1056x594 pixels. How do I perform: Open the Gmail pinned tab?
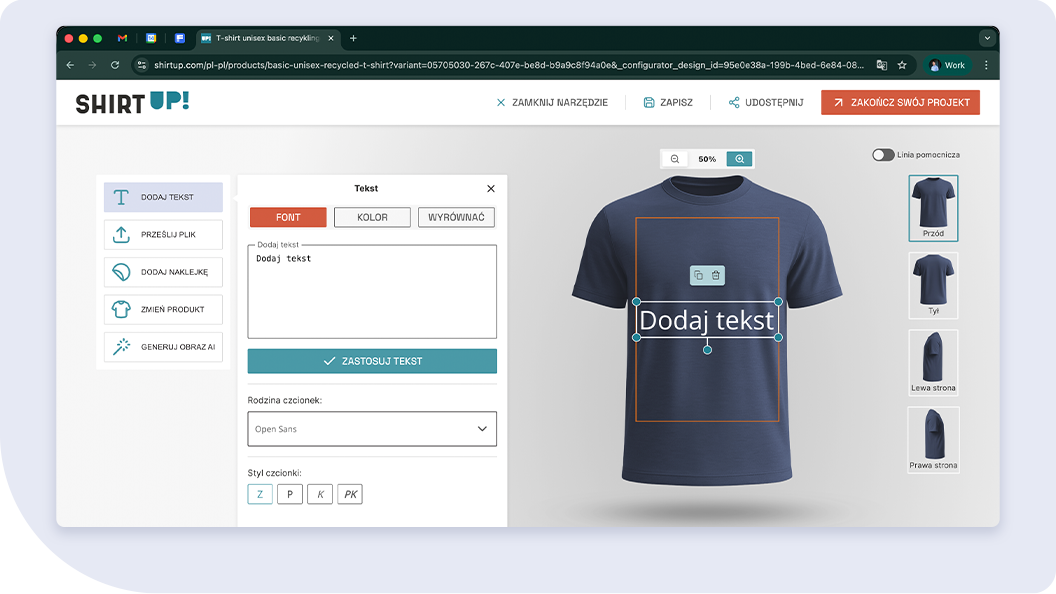pyautogui.click(x=123, y=38)
